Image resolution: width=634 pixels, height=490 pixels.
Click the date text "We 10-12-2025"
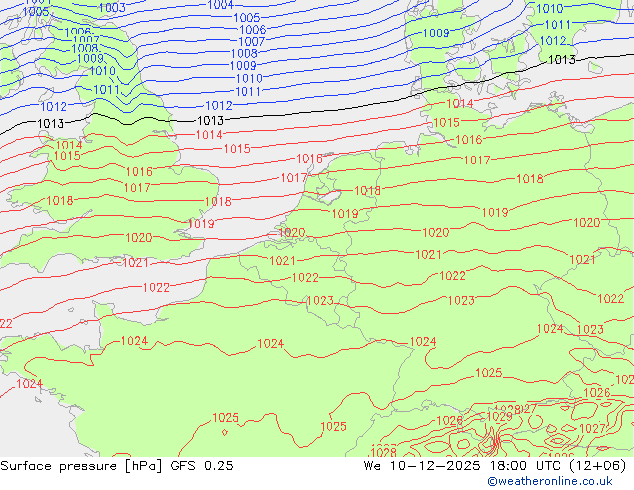click(422, 466)
